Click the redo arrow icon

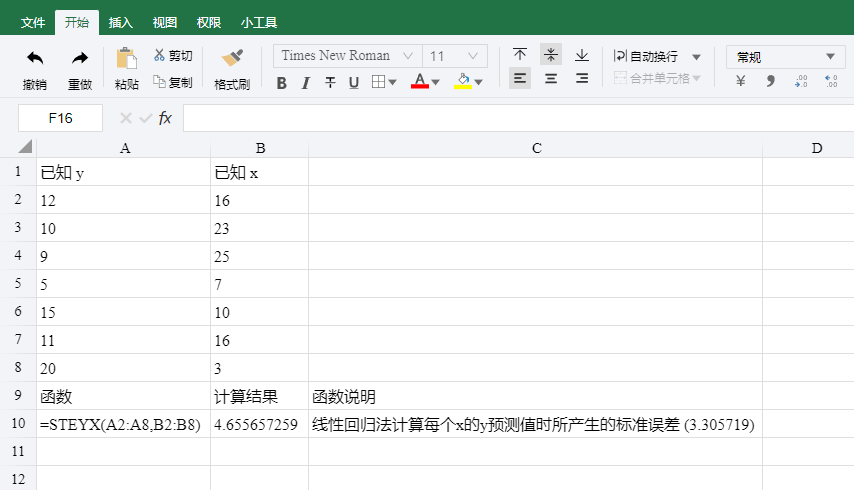tap(80, 58)
